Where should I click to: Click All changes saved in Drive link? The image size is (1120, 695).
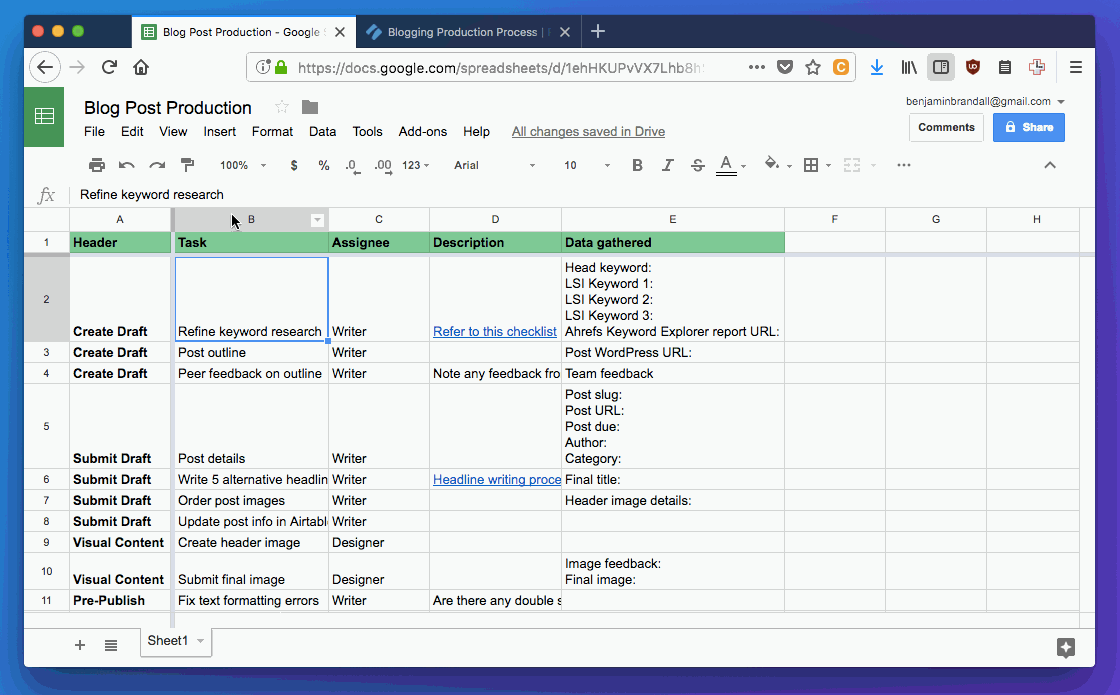coord(588,131)
